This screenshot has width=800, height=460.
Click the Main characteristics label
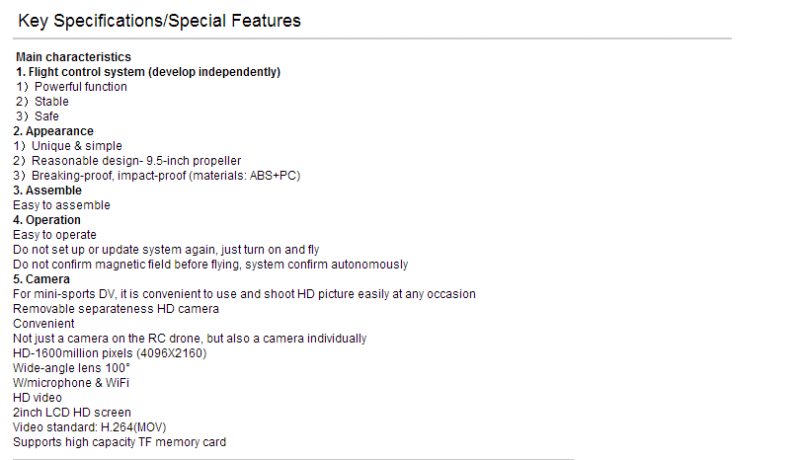(x=73, y=57)
